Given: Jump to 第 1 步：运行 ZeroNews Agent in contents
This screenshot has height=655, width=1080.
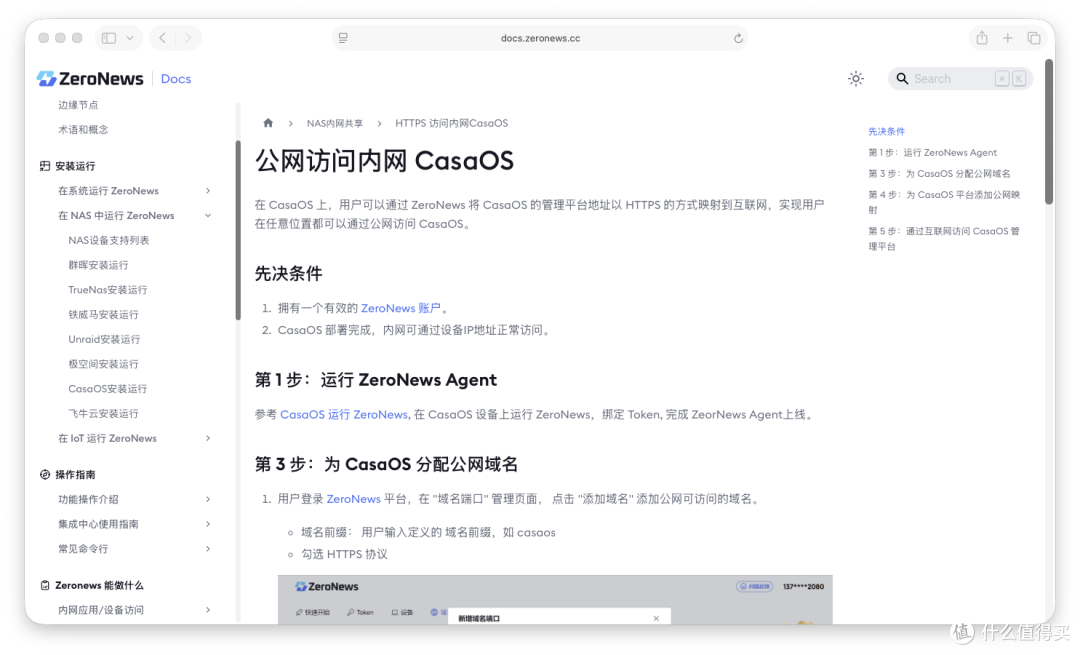Looking at the screenshot, I should point(933,152).
